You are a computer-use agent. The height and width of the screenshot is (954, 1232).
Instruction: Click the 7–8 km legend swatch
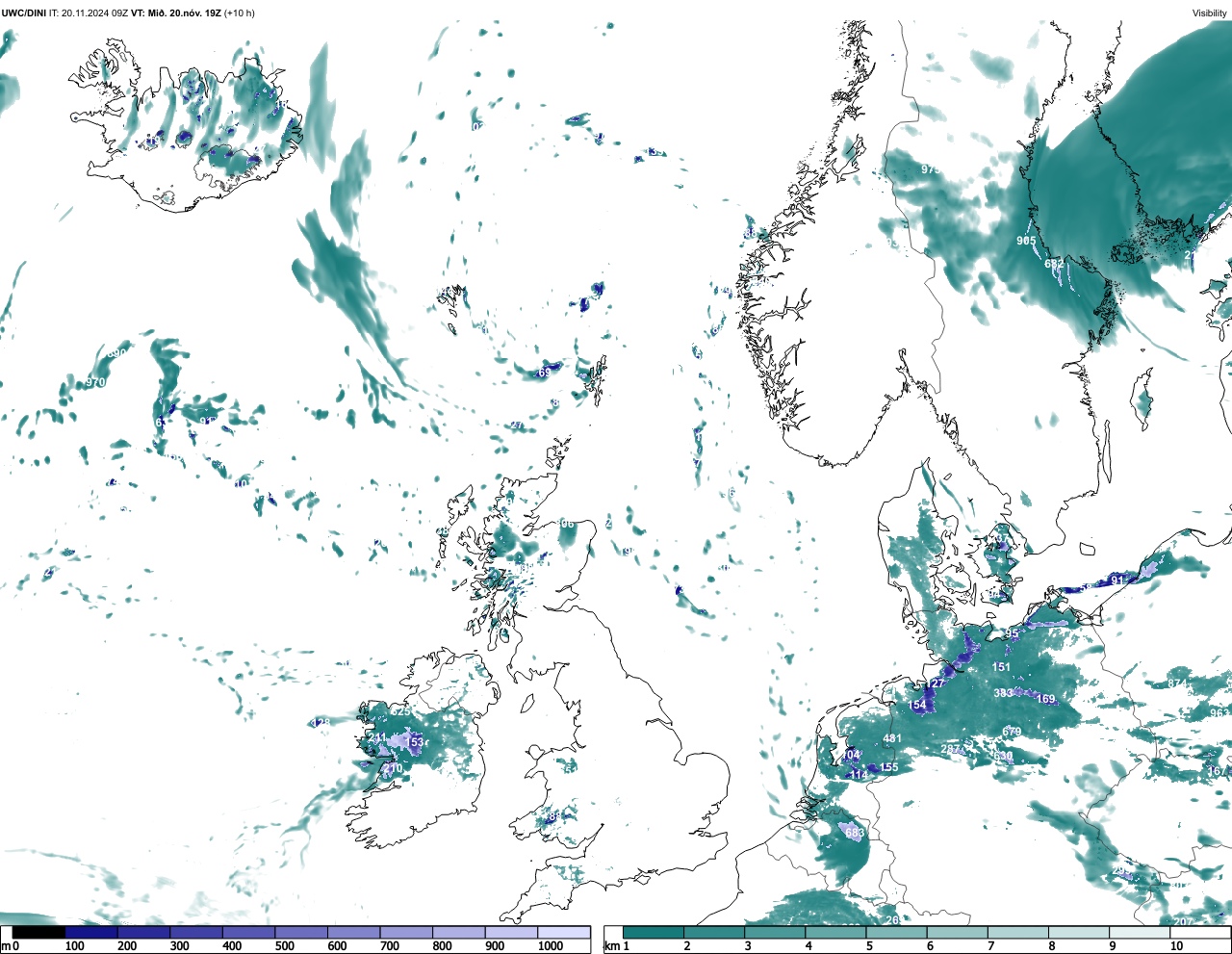pyautogui.click(x=1019, y=932)
